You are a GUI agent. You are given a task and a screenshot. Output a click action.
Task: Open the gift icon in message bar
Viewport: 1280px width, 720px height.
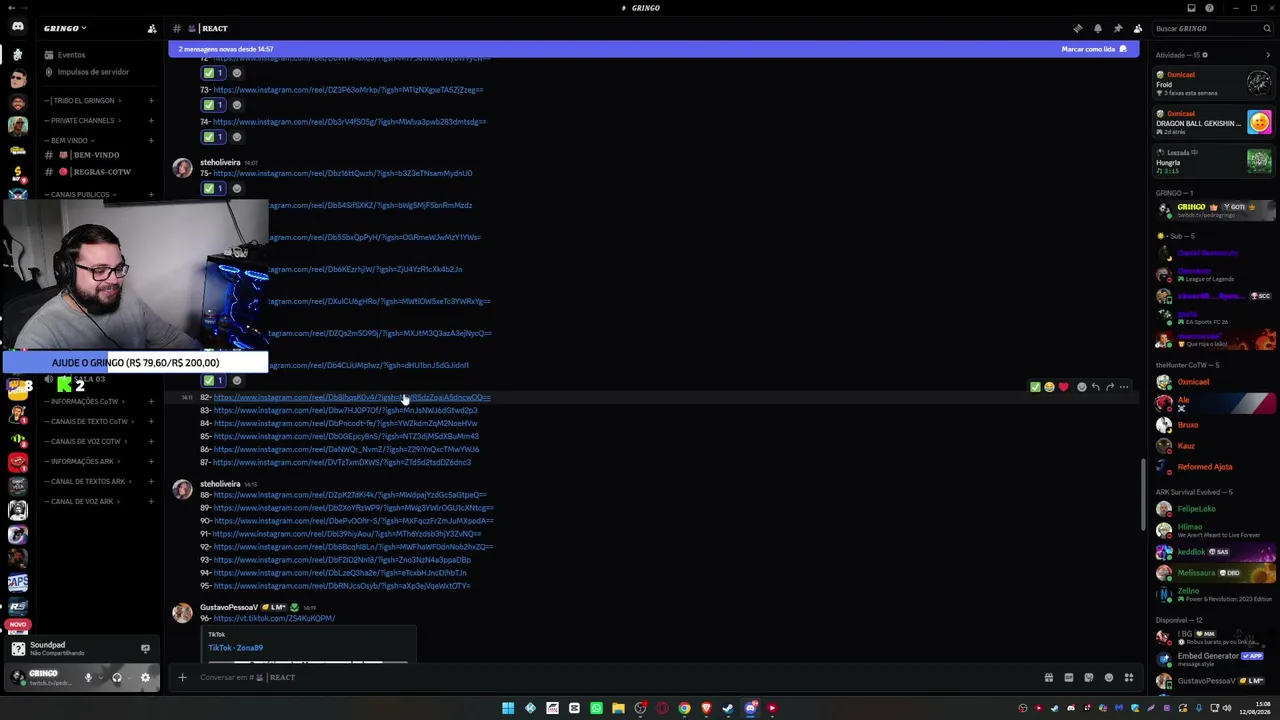(x=1049, y=677)
